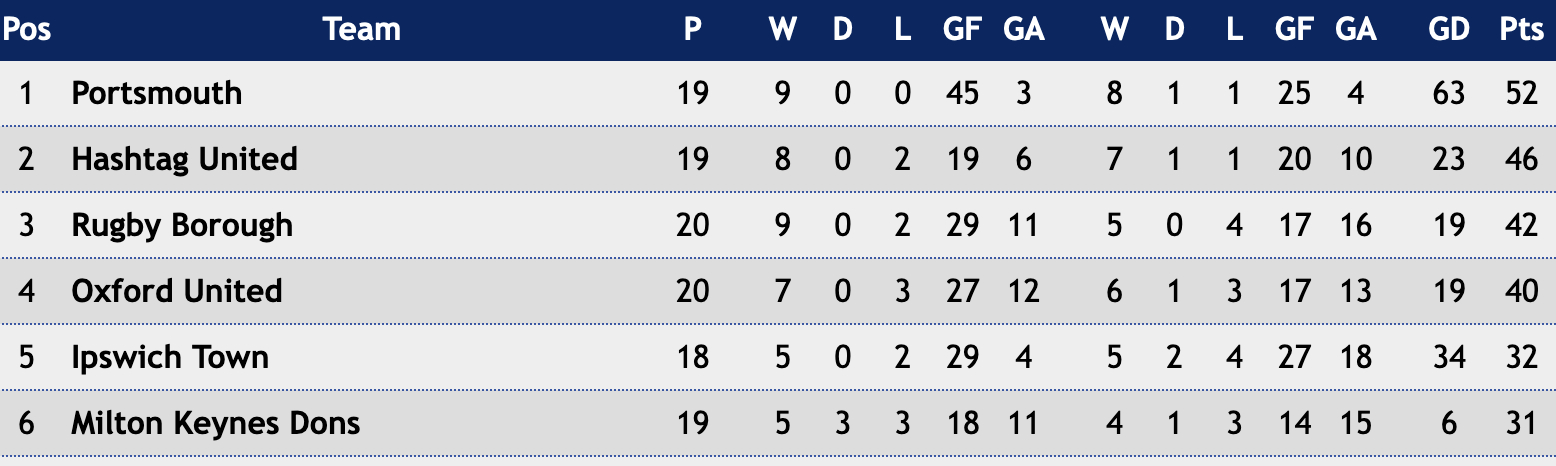Click Oxford United's 40 points value
This screenshot has width=1556, height=466.
click(x=1521, y=291)
